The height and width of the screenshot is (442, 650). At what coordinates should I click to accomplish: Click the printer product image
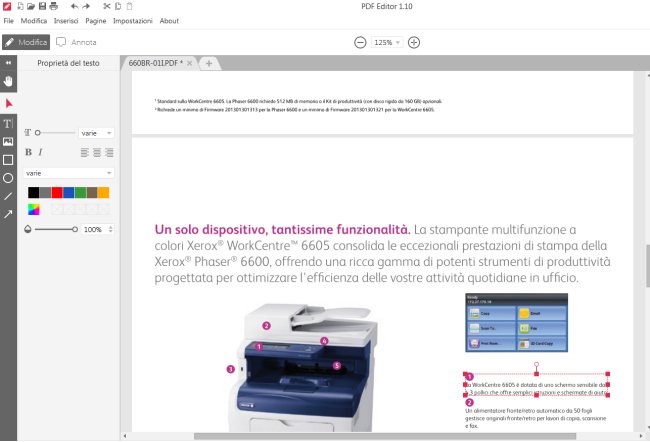tap(303, 367)
